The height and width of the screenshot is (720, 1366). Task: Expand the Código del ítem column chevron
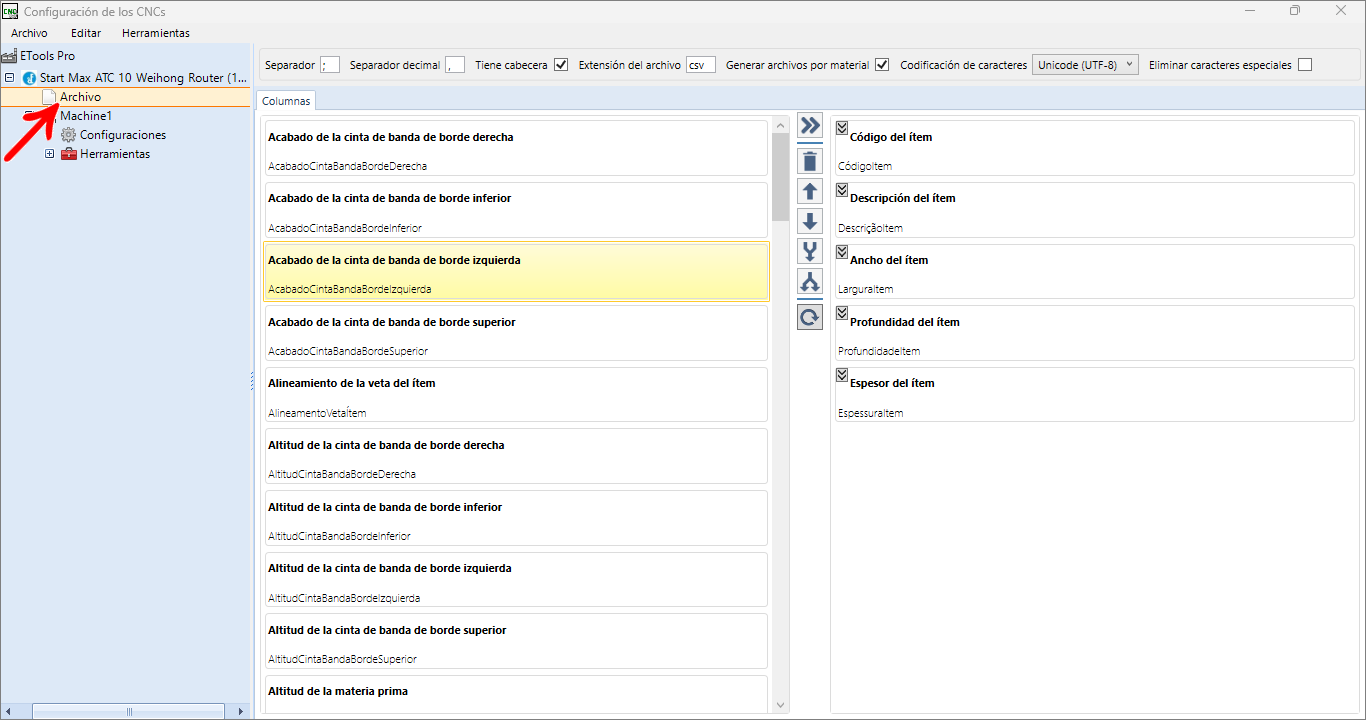click(842, 128)
